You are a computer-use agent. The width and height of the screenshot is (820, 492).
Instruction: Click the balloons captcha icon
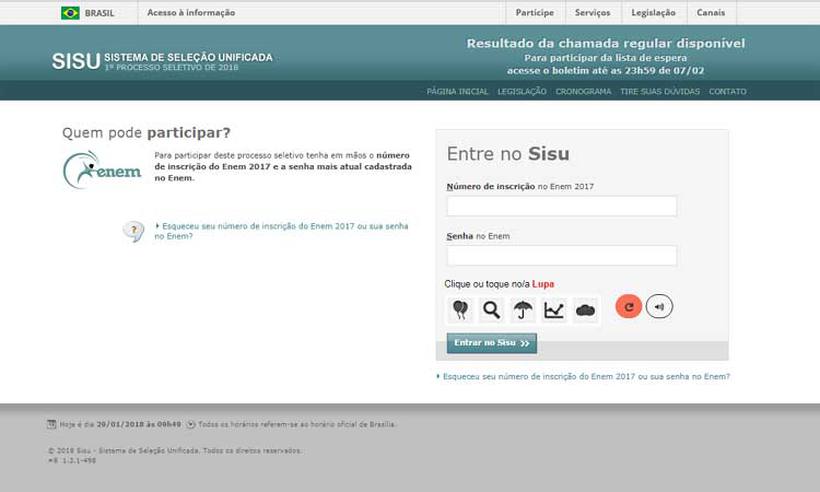[460, 309]
